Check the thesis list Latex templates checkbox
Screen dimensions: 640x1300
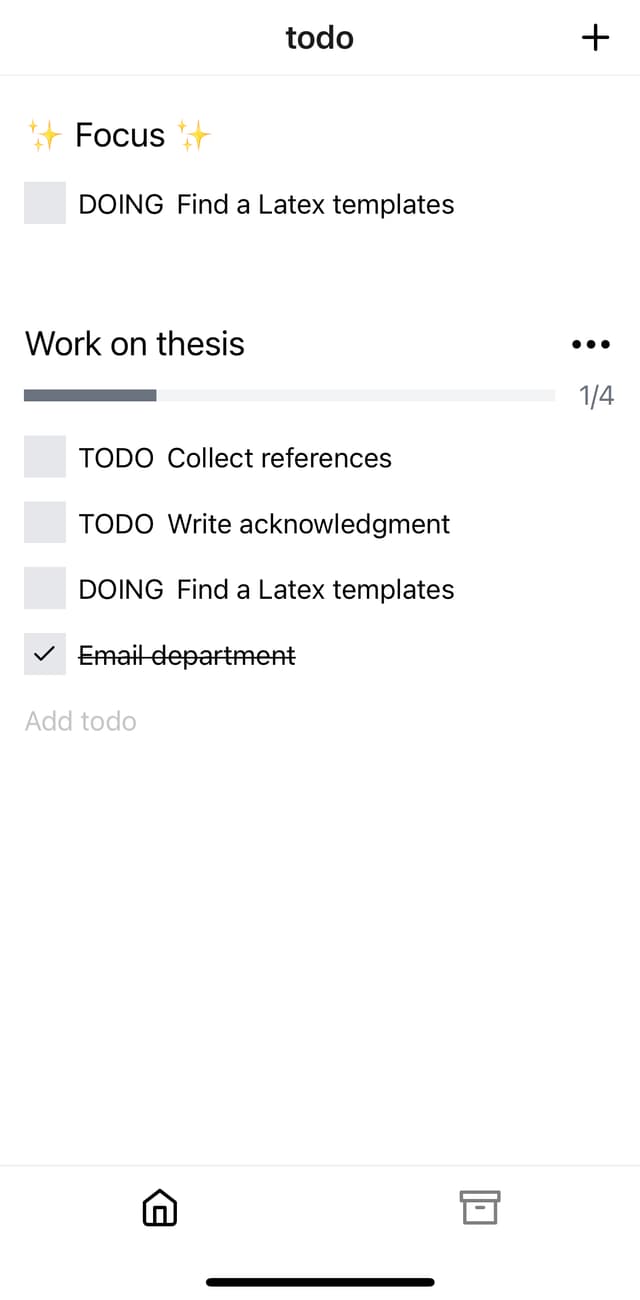(x=45, y=589)
